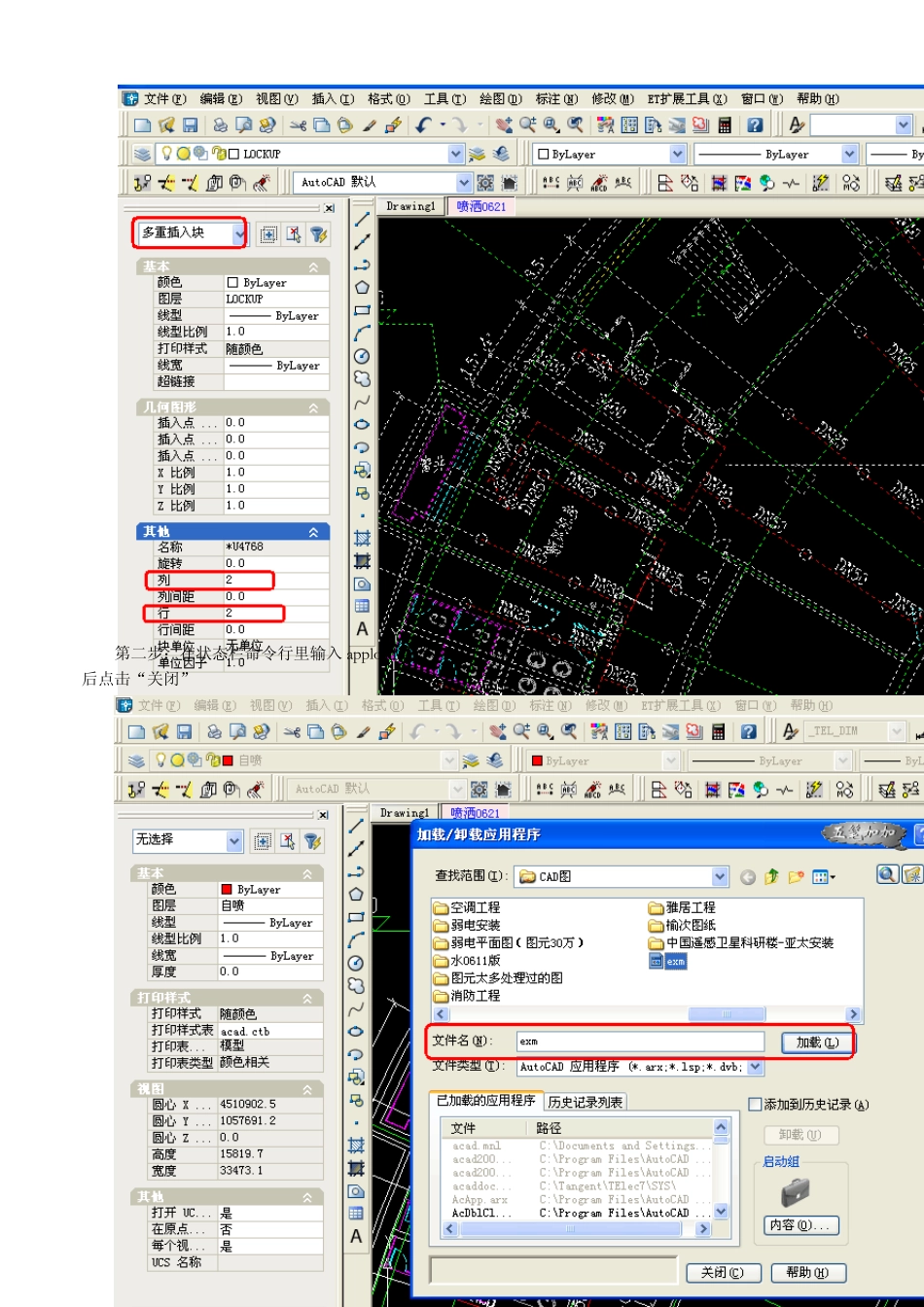Select Line draw tool in LOCKUP-layer window
Screen dimensions: 924x1307
pyautogui.click(x=362, y=219)
